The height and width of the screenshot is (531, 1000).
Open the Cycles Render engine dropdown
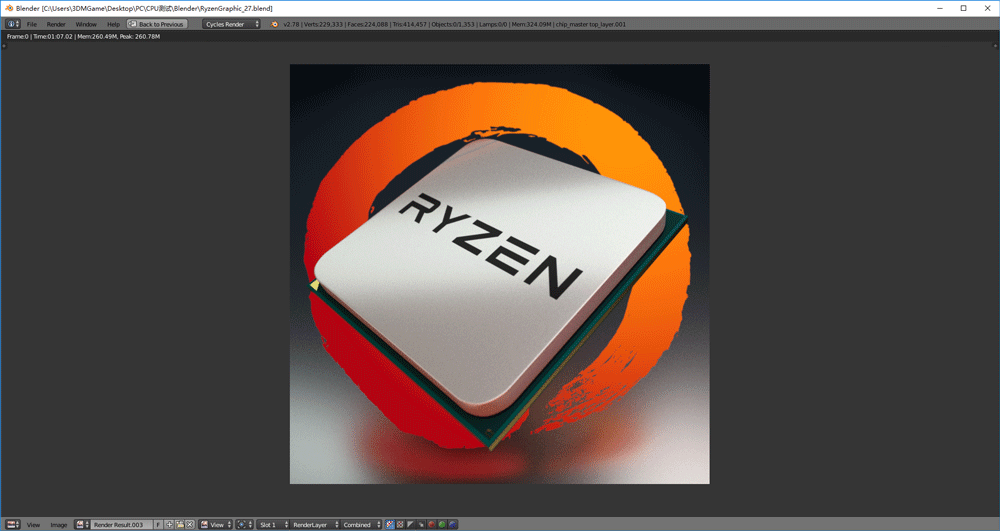pos(231,24)
